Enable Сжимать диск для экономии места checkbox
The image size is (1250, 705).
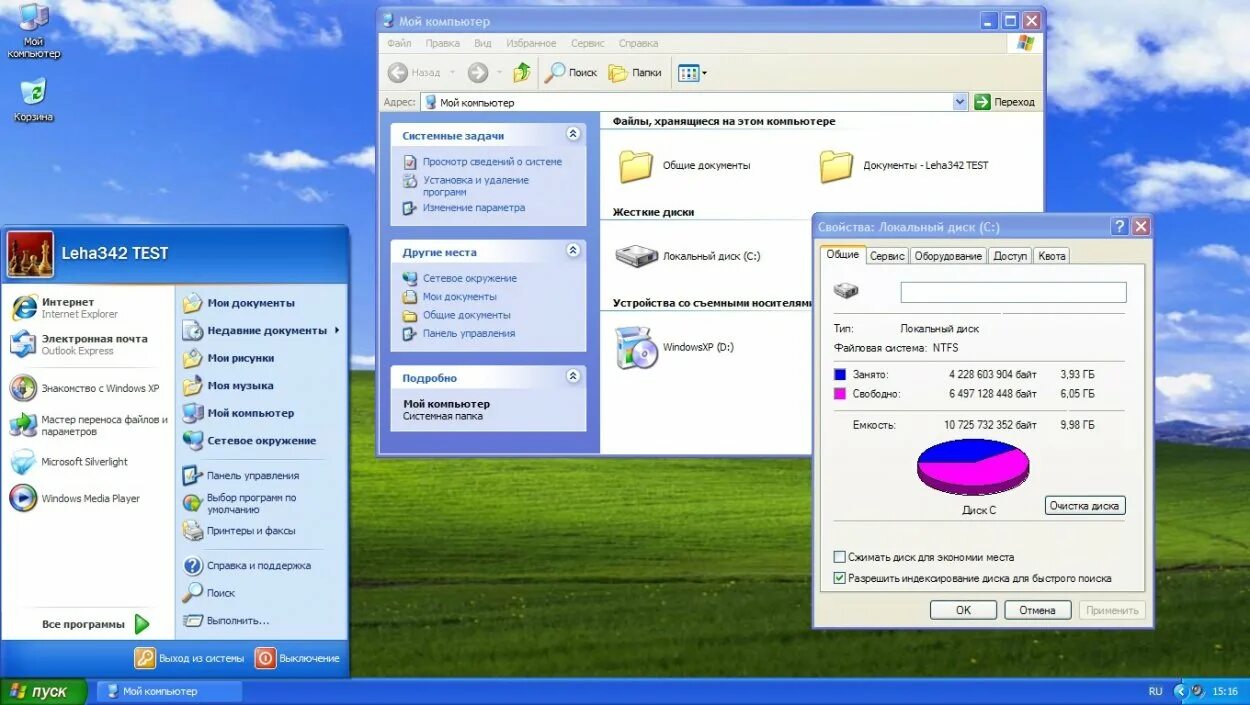839,557
